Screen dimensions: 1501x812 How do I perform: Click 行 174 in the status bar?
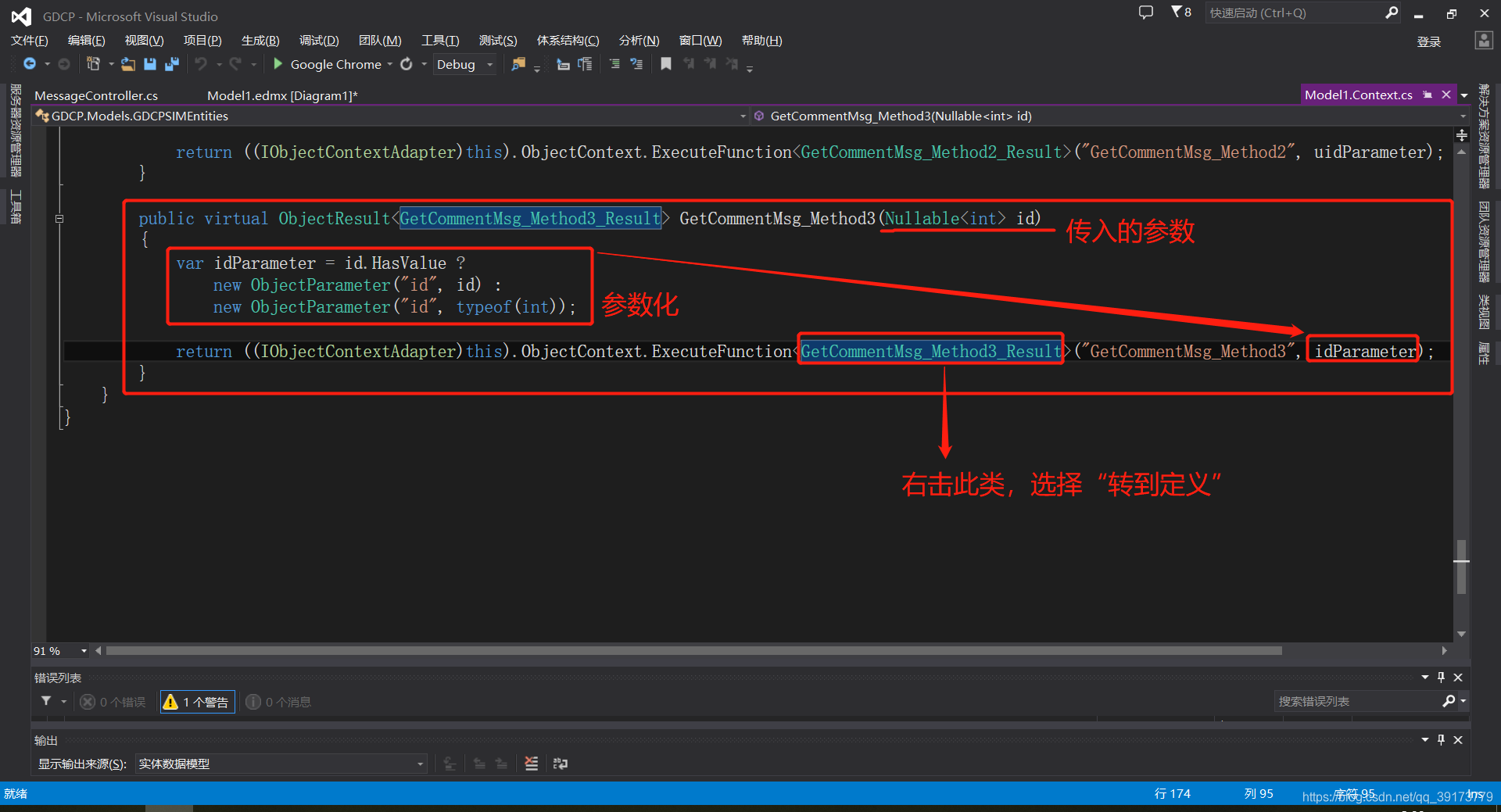(x=1172, y=793)
